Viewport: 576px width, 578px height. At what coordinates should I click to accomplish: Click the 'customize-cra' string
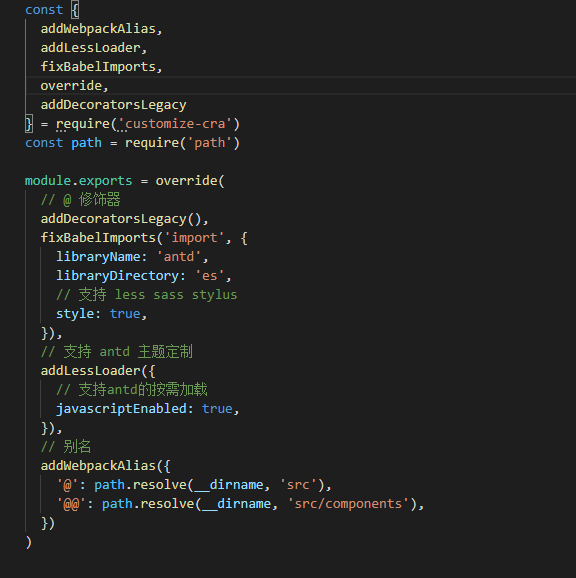(x=175, y=124)
